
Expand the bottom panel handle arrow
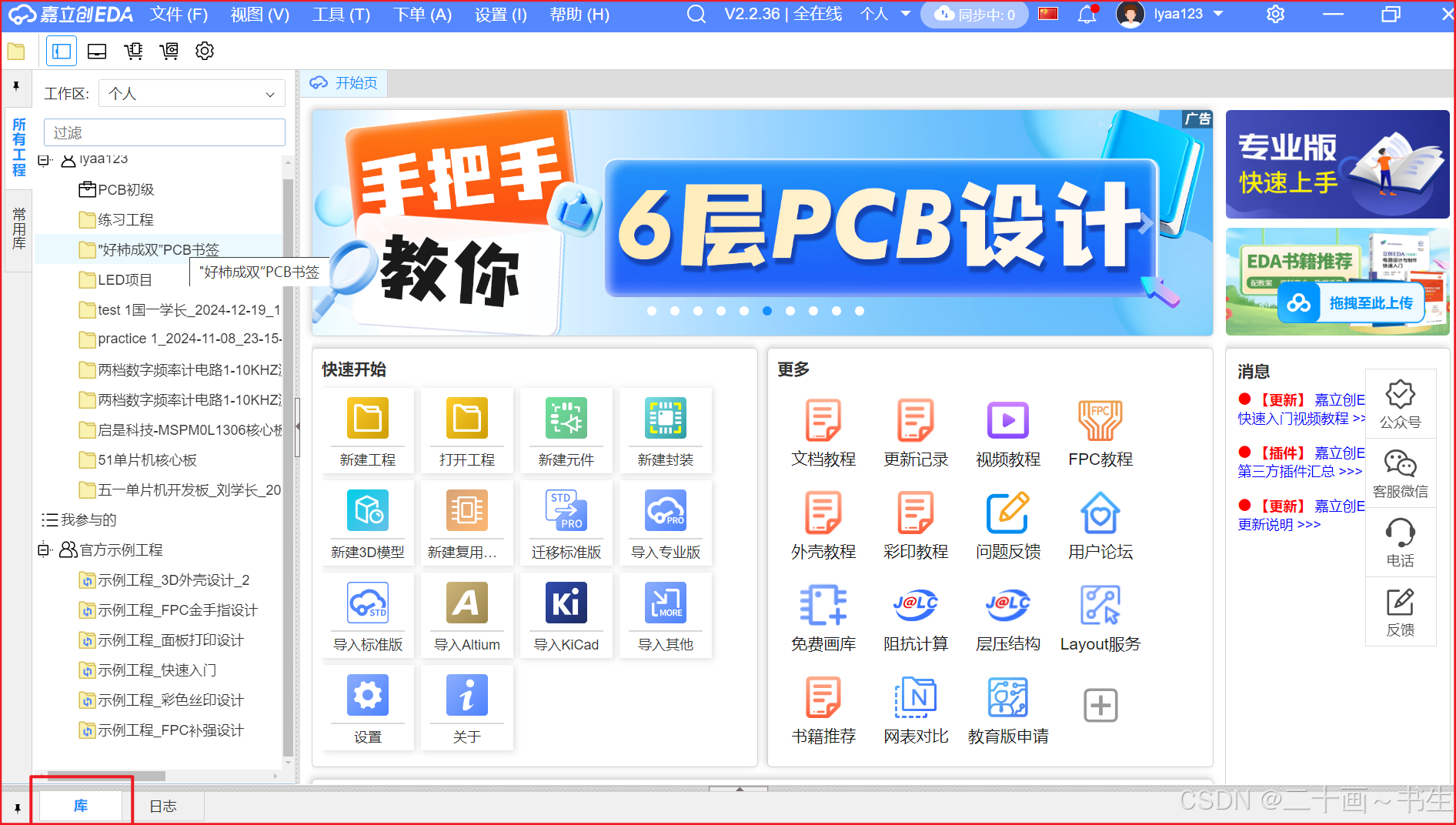point(739,789)
